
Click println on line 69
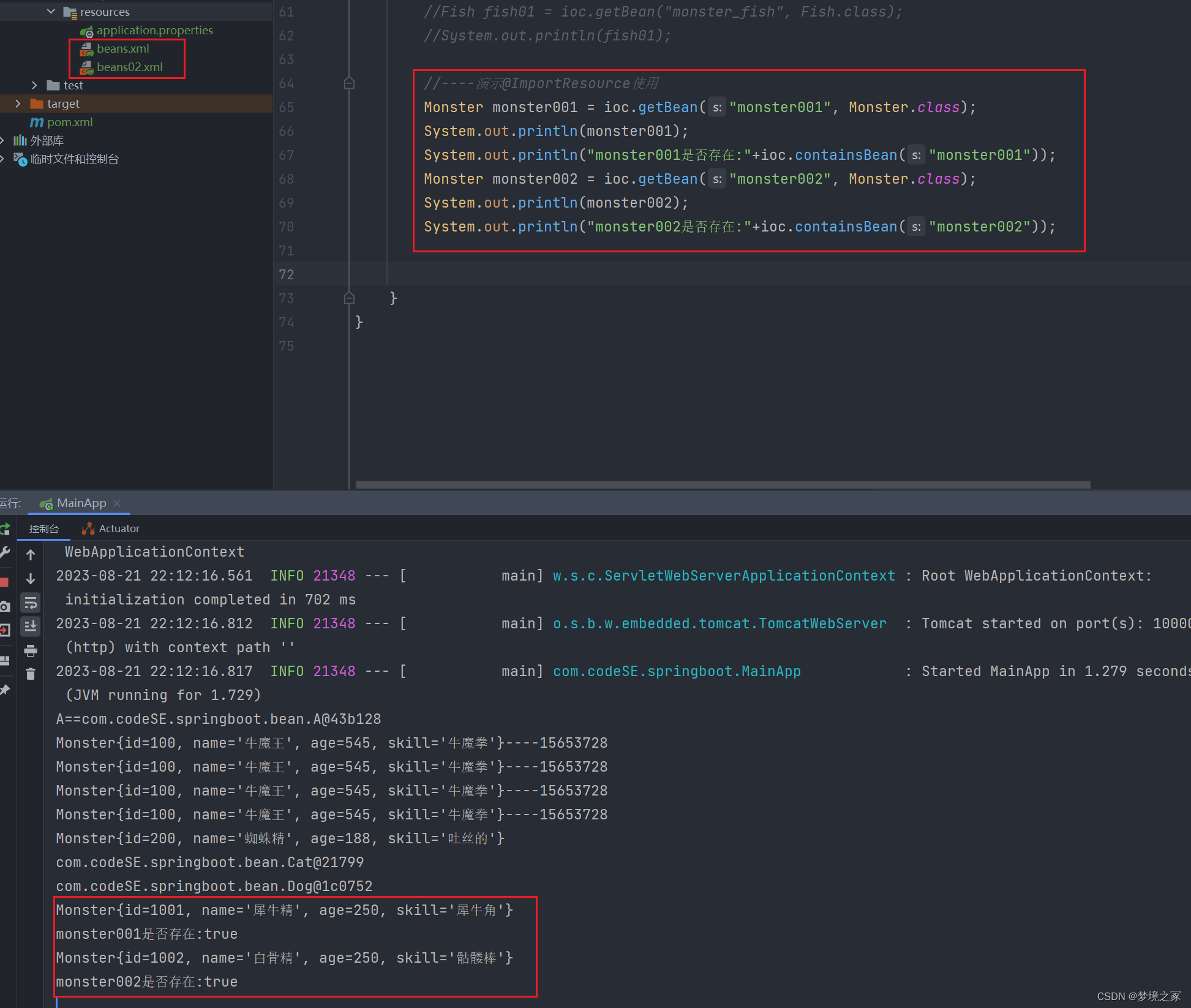[548, 203]
